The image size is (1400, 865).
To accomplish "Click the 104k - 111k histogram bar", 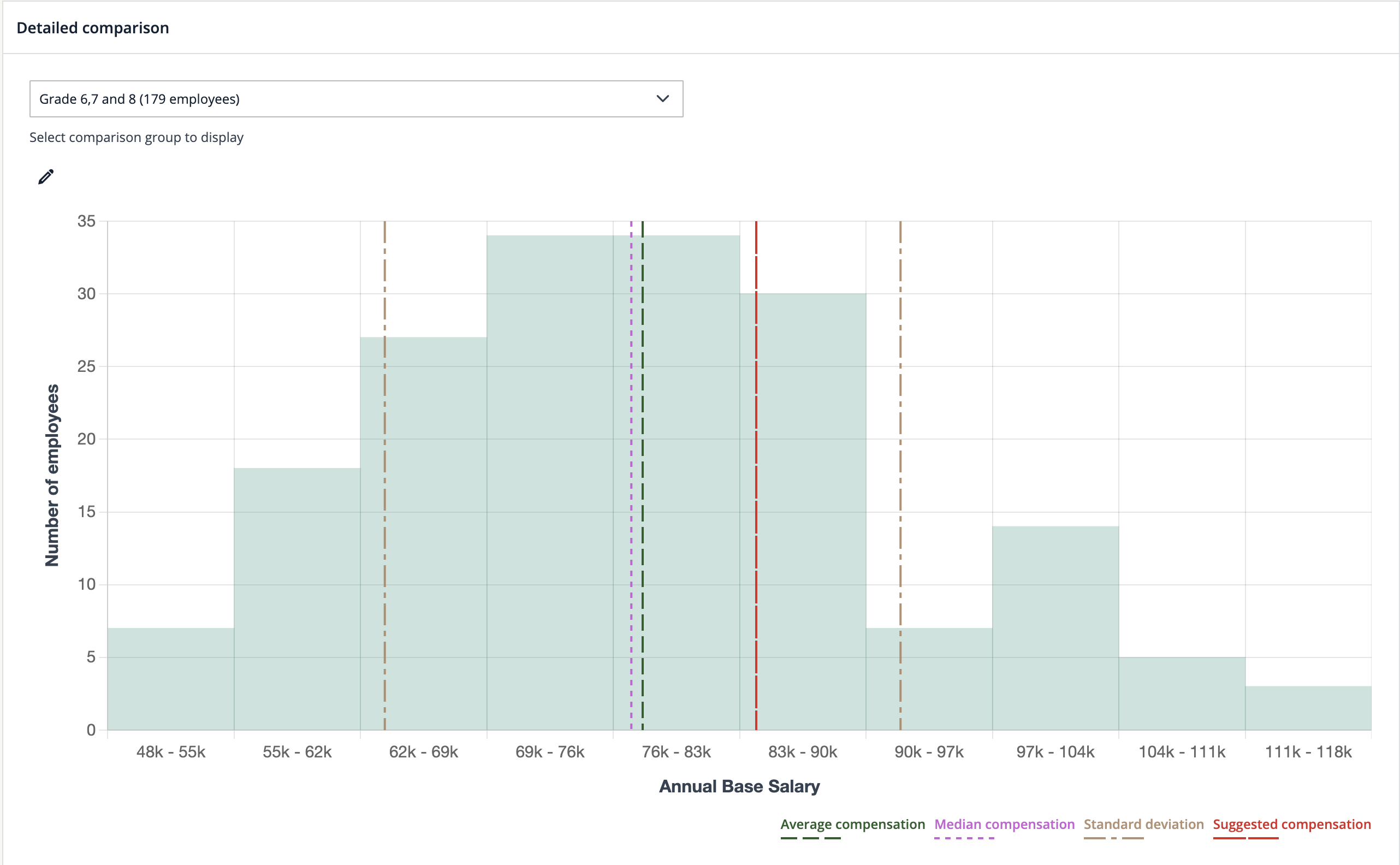I will coord(1182,694).
